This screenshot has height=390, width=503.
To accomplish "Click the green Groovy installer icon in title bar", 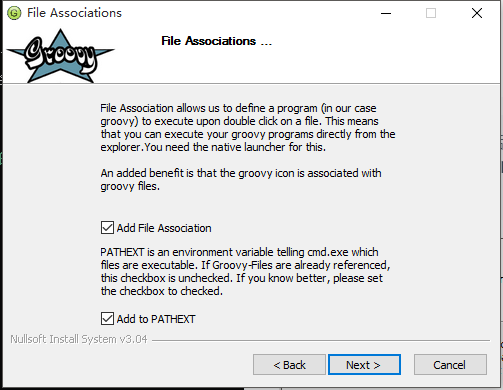I will [14, 13].
